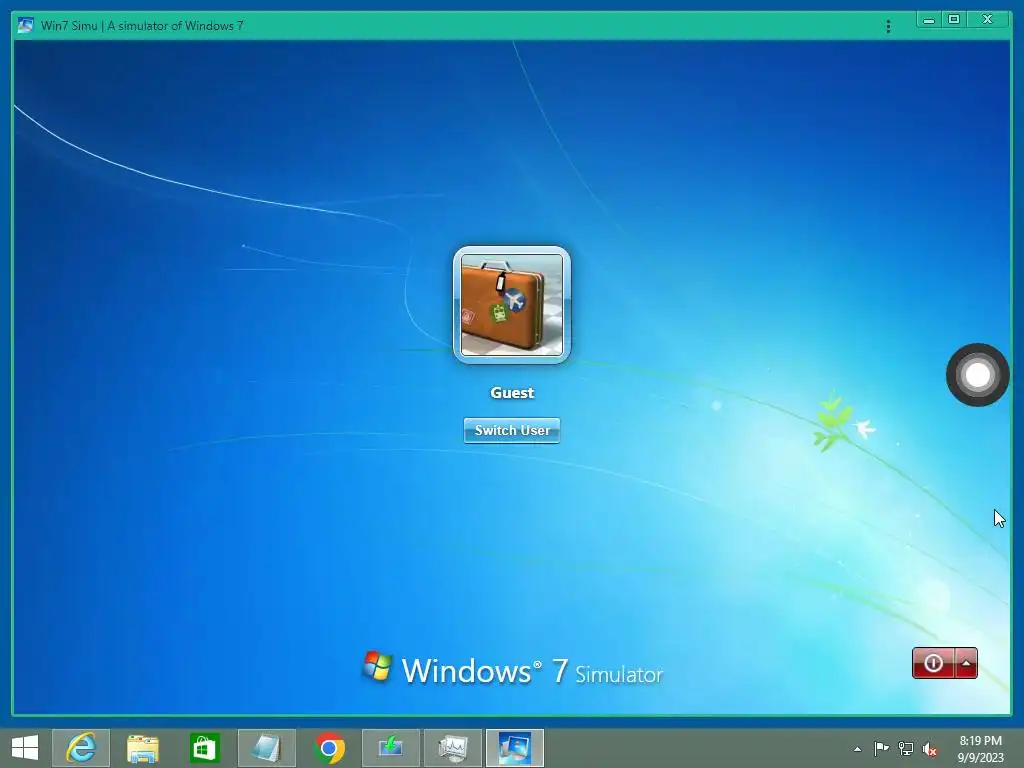Close the Win7 Simu window
Image resolution: width=1024 pixels, height=768 pixels.
pyautogui.click(x=987, y=20)
